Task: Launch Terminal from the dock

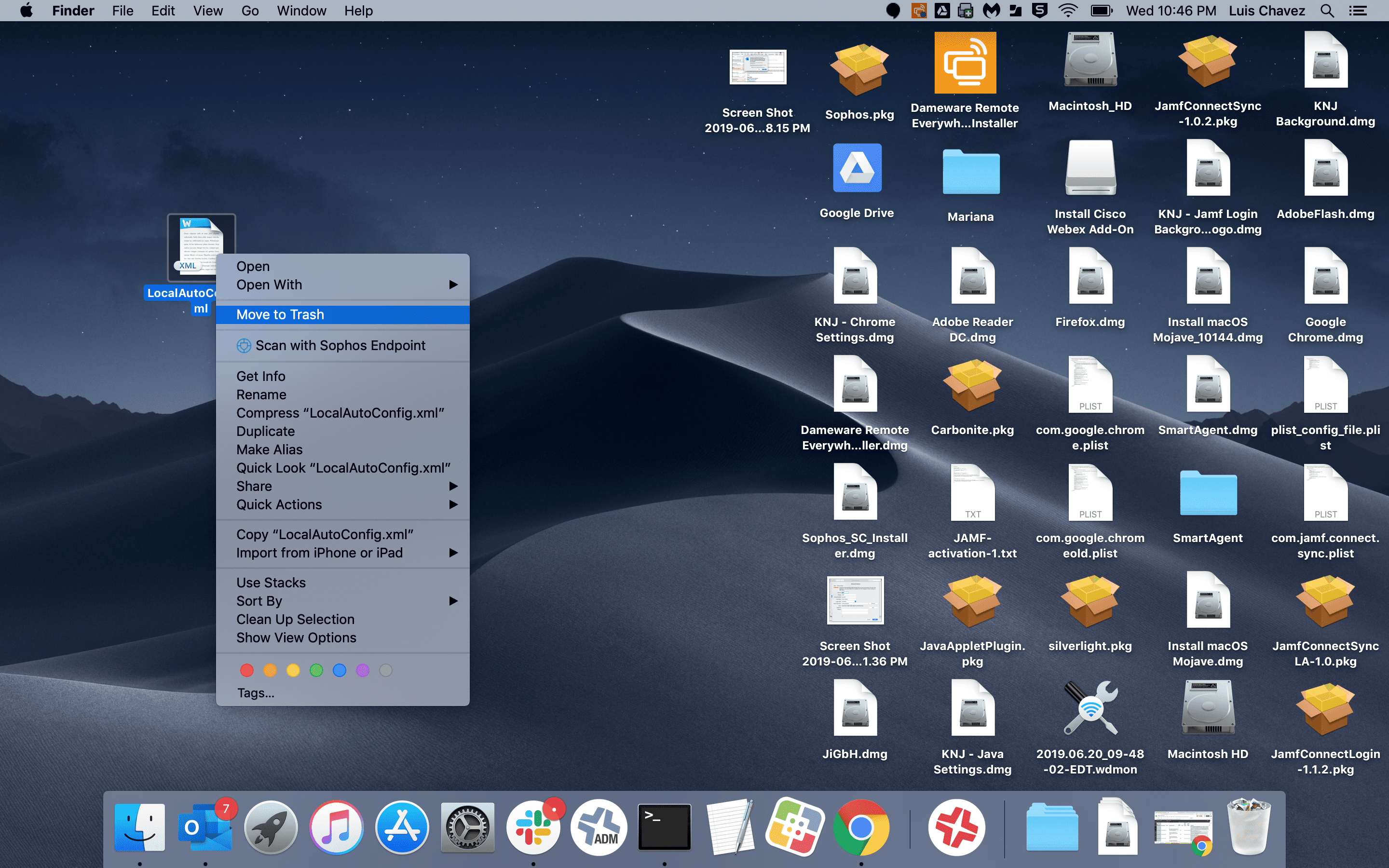Action: tap(664, 826)
